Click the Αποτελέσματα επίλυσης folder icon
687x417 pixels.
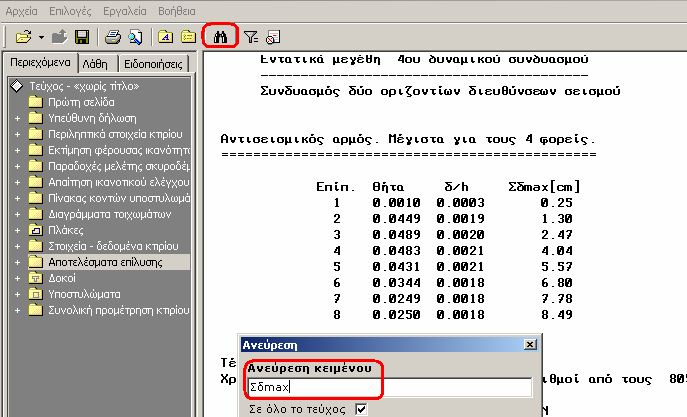(x=35, y=262)
